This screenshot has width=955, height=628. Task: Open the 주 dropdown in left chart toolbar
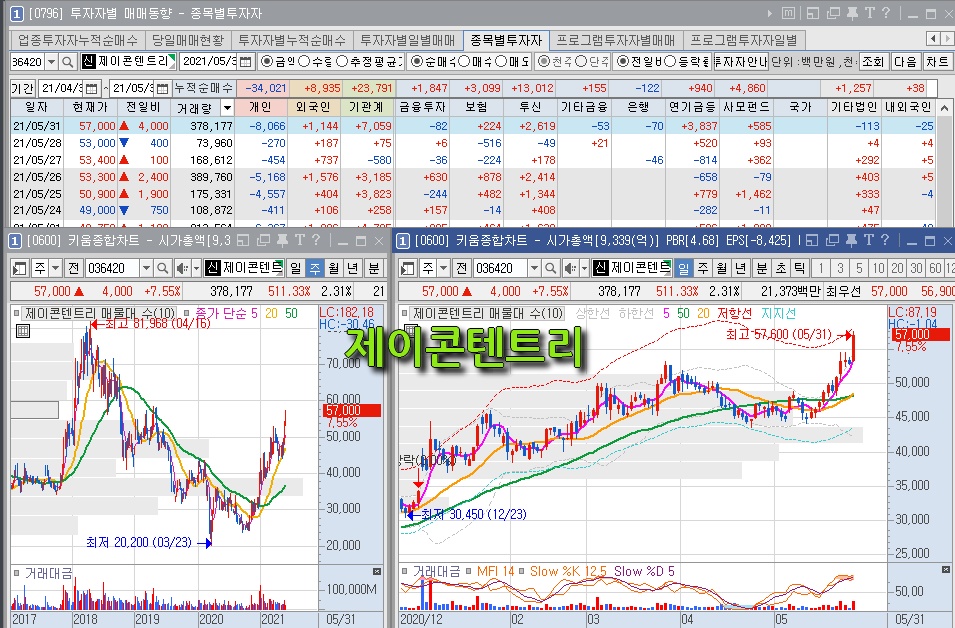(x=55, y=268)
